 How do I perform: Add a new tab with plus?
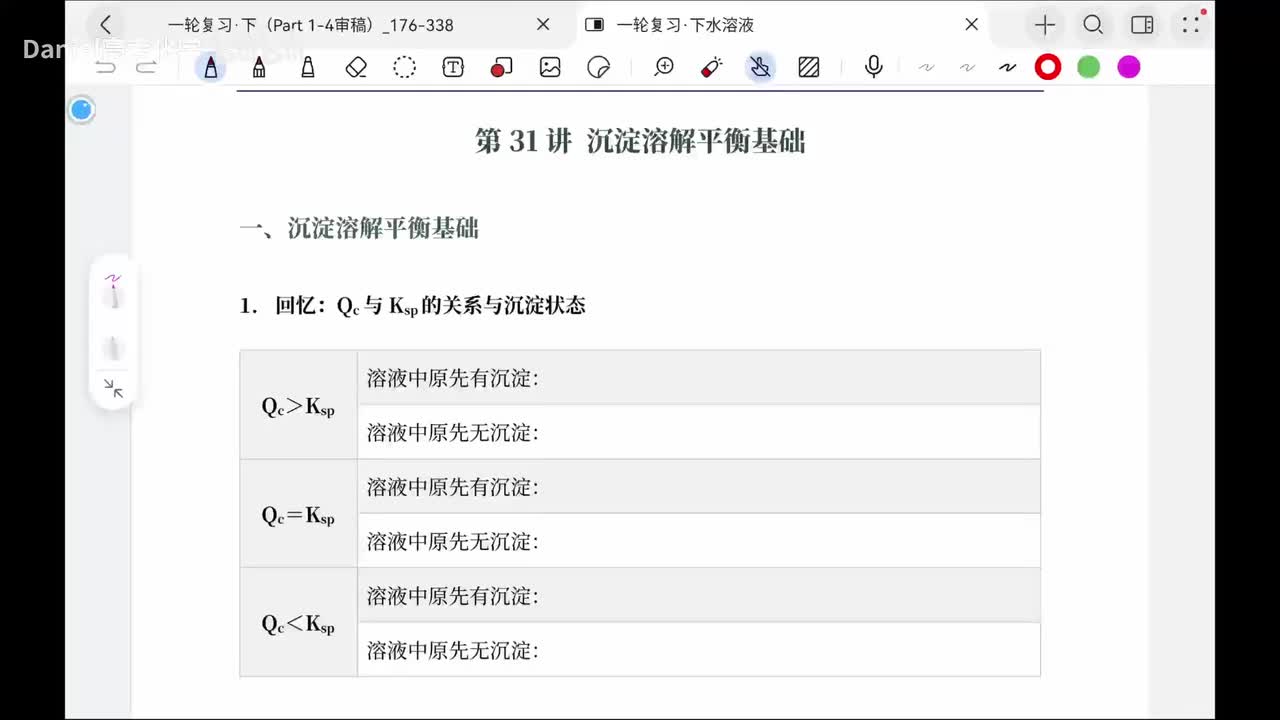click(x=1045, y=25)
